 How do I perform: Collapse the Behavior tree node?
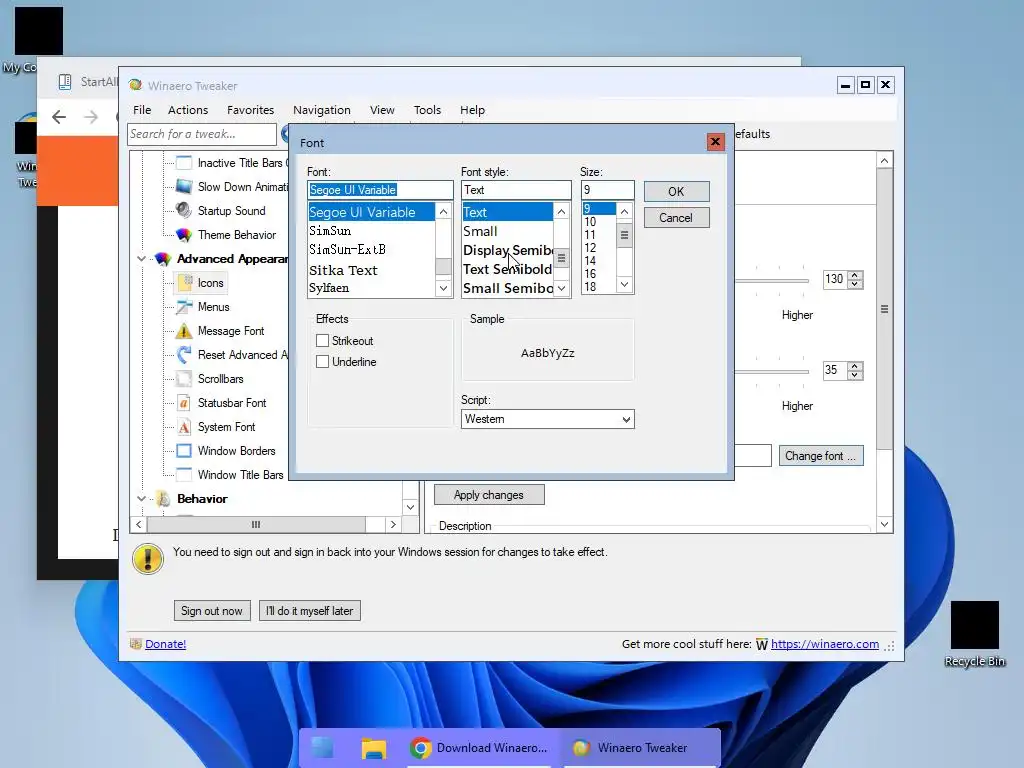point(142,499)
